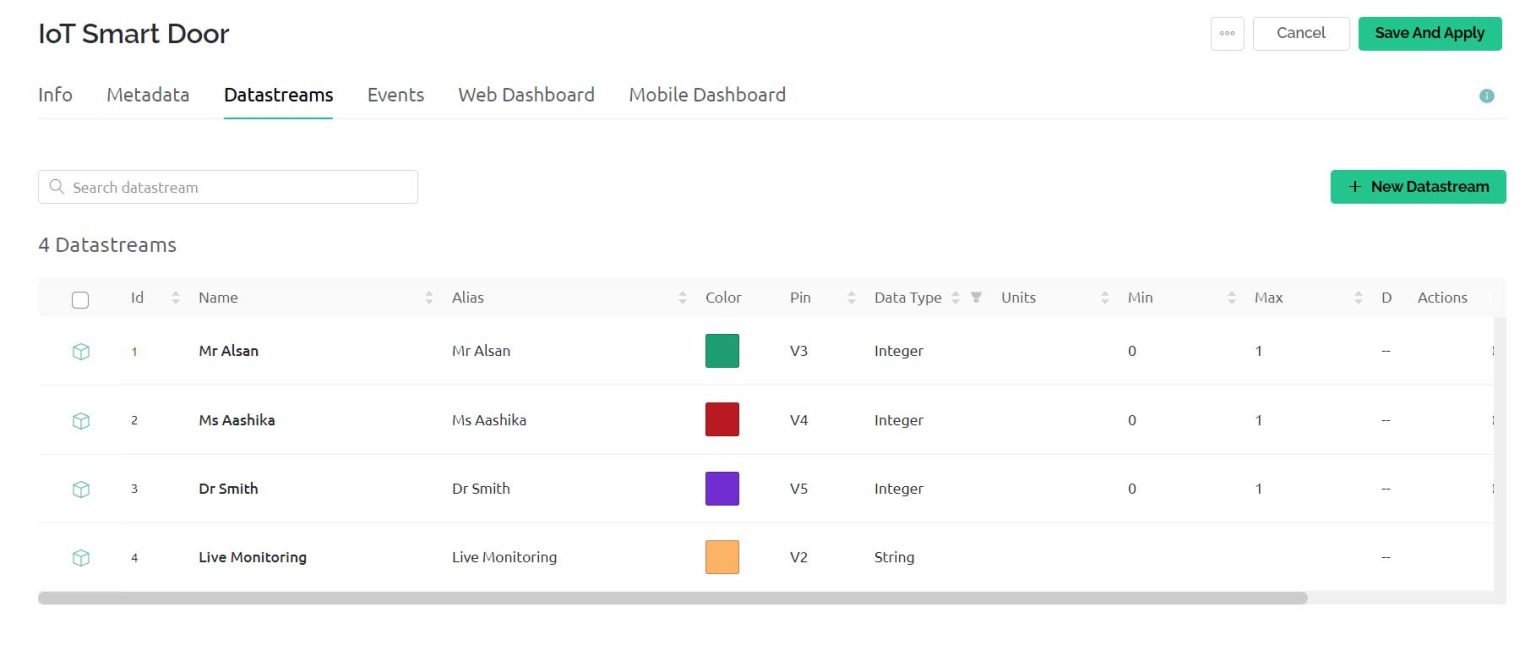The image size is (1536, 662).
Task: Click the Data Type filter icon
Action: (x=976, y=298)
